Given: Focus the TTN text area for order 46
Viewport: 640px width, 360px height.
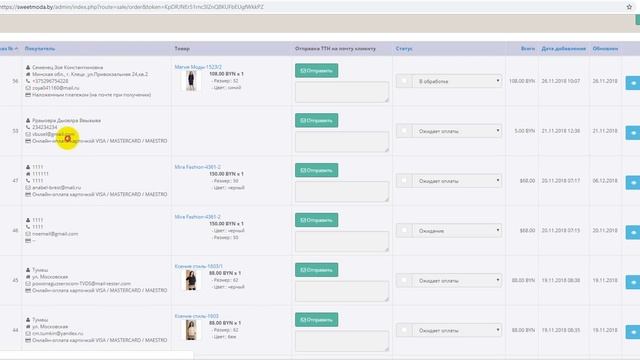Looking at the screenshot, I should [x=342, y=241].
